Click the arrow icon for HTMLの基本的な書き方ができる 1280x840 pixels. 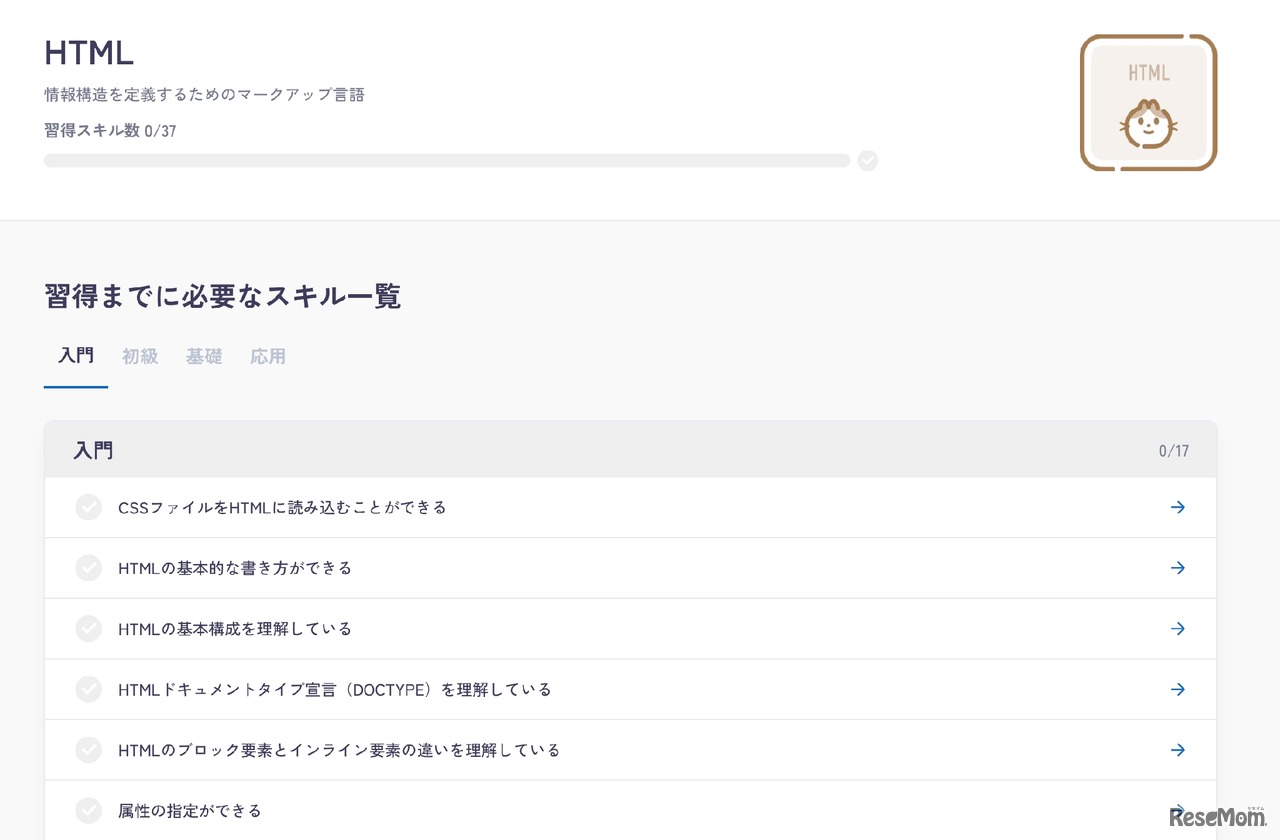[1178, 568]
